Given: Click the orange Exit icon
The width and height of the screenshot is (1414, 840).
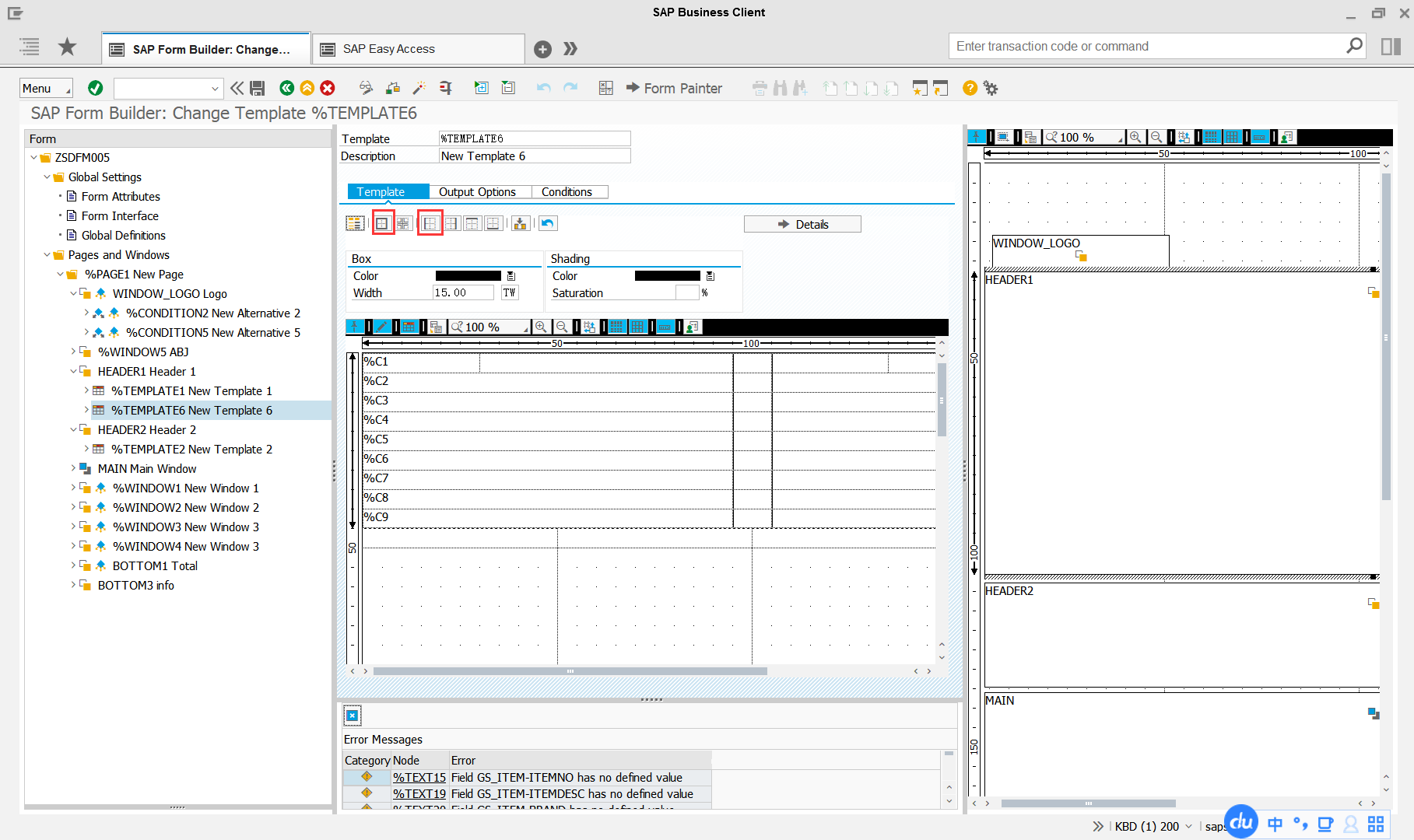Looking at the screenshot, I should 307,88.
